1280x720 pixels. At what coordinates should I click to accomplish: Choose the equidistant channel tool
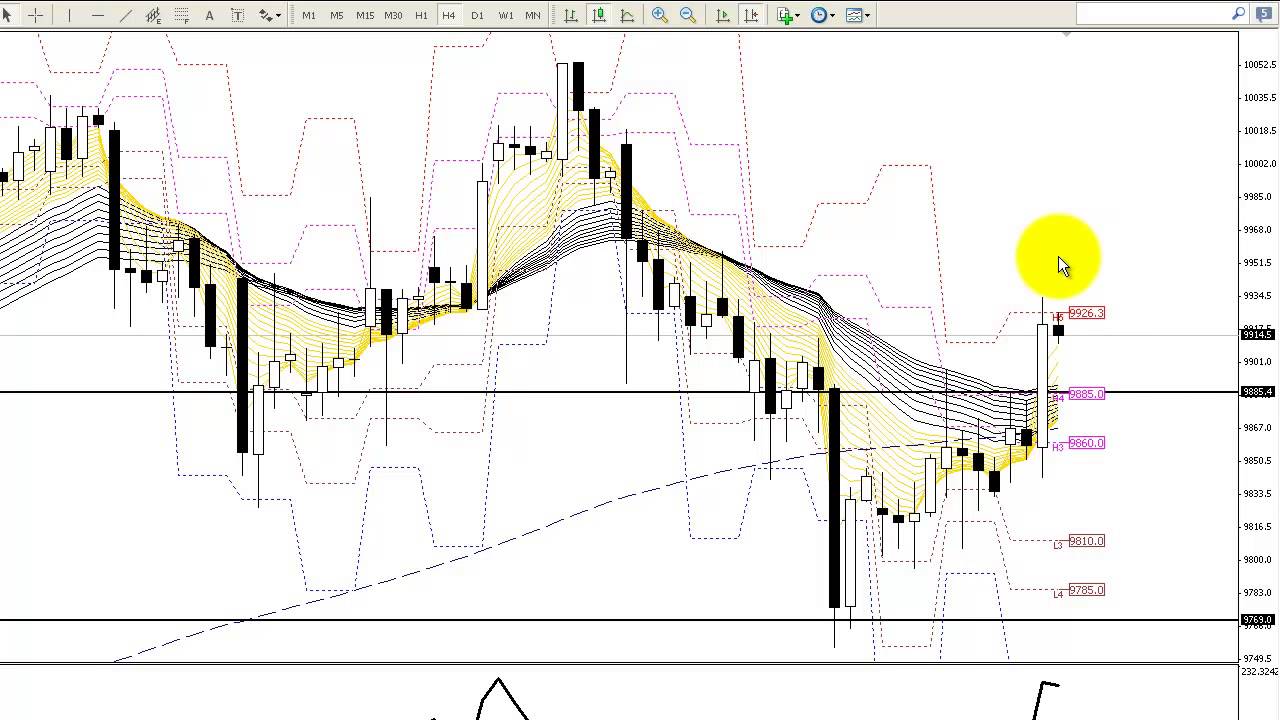pyautogui.click(x=153, y=15)
